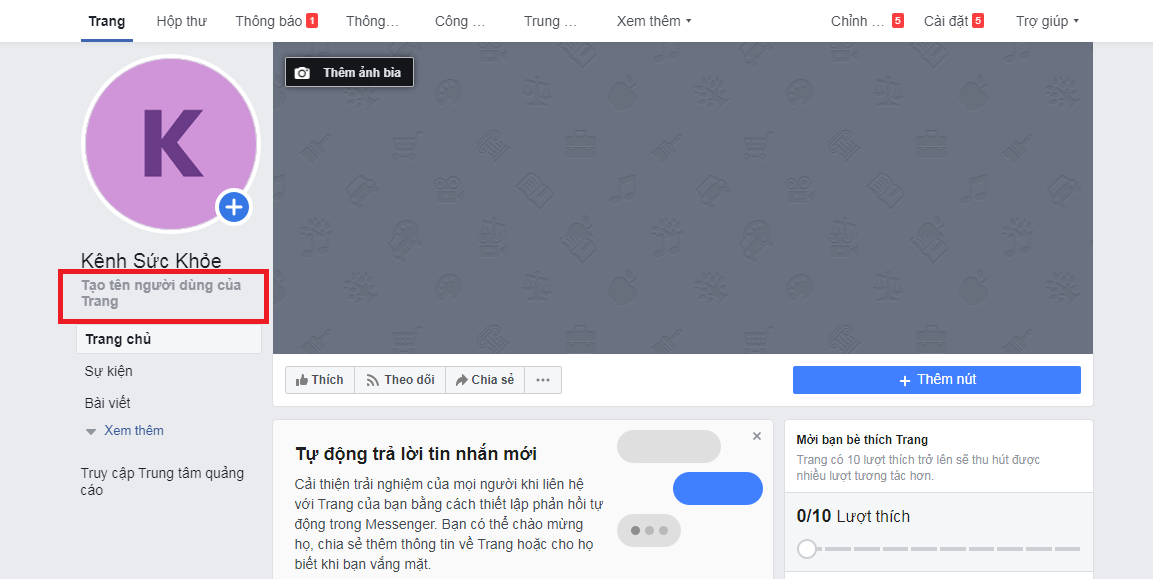Expand the Xem thêm top menu dropdown
The height and width of the screenshot is (579, 1153).
653,21
